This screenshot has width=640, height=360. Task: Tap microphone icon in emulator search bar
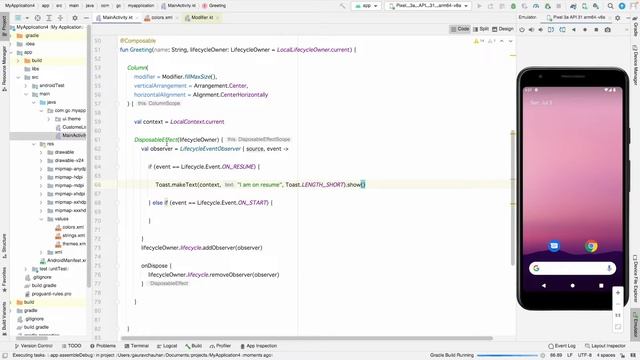click(x=609, y=268)
